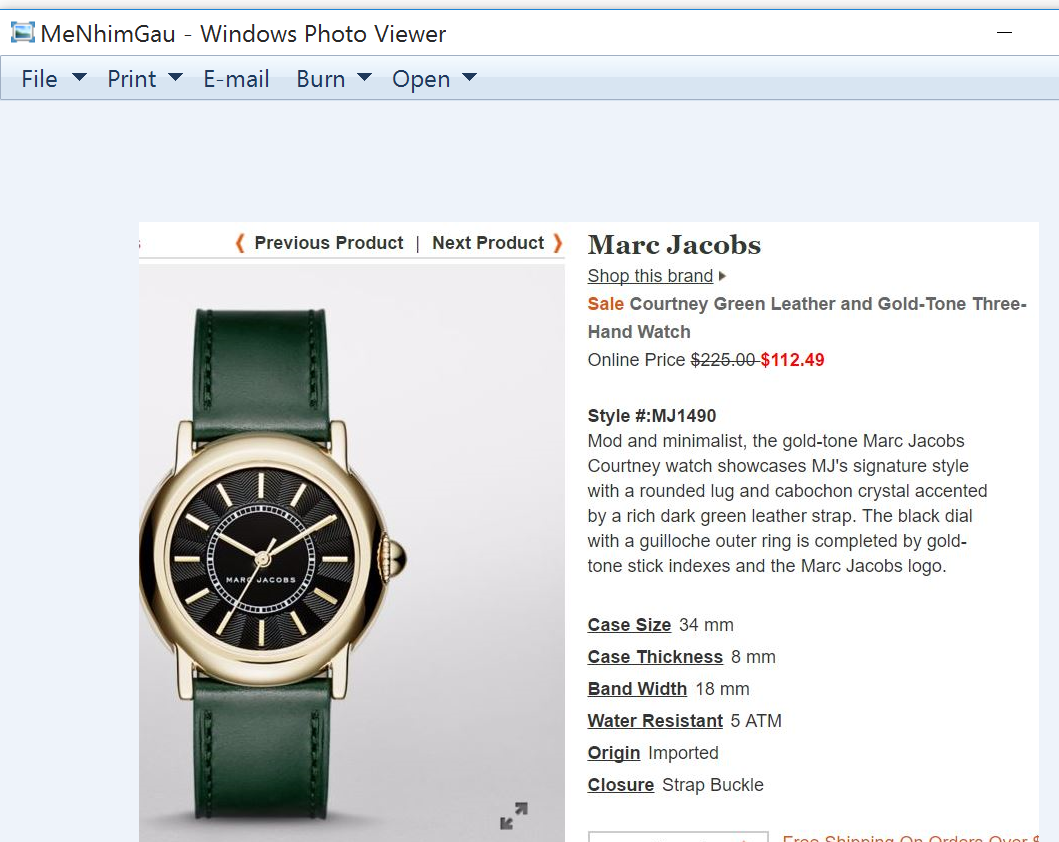1059x842 pixels.
Task: Follow the Shop this brand link
Action: coord(650,276)
